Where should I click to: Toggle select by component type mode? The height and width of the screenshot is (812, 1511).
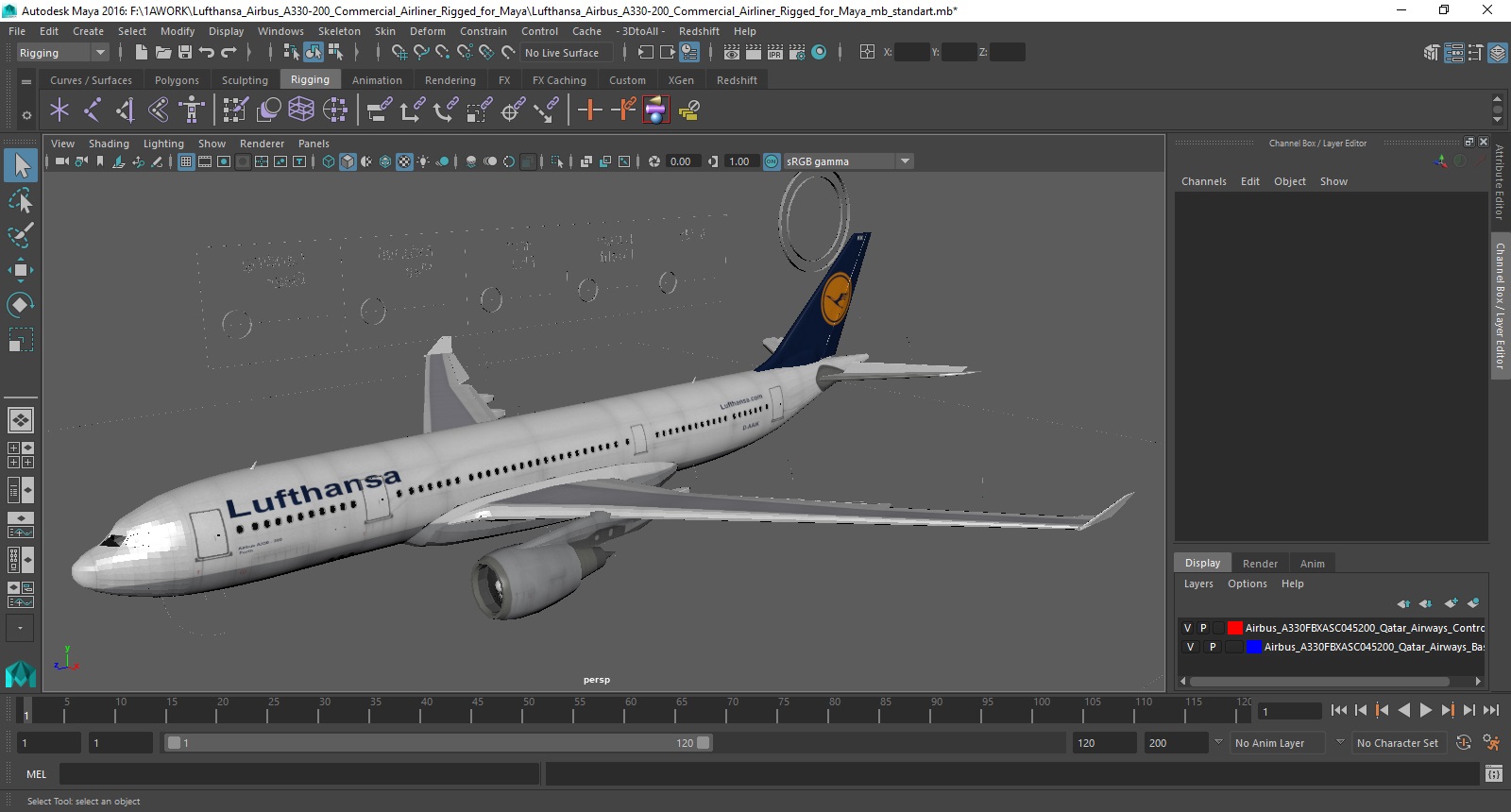(335, 53)
